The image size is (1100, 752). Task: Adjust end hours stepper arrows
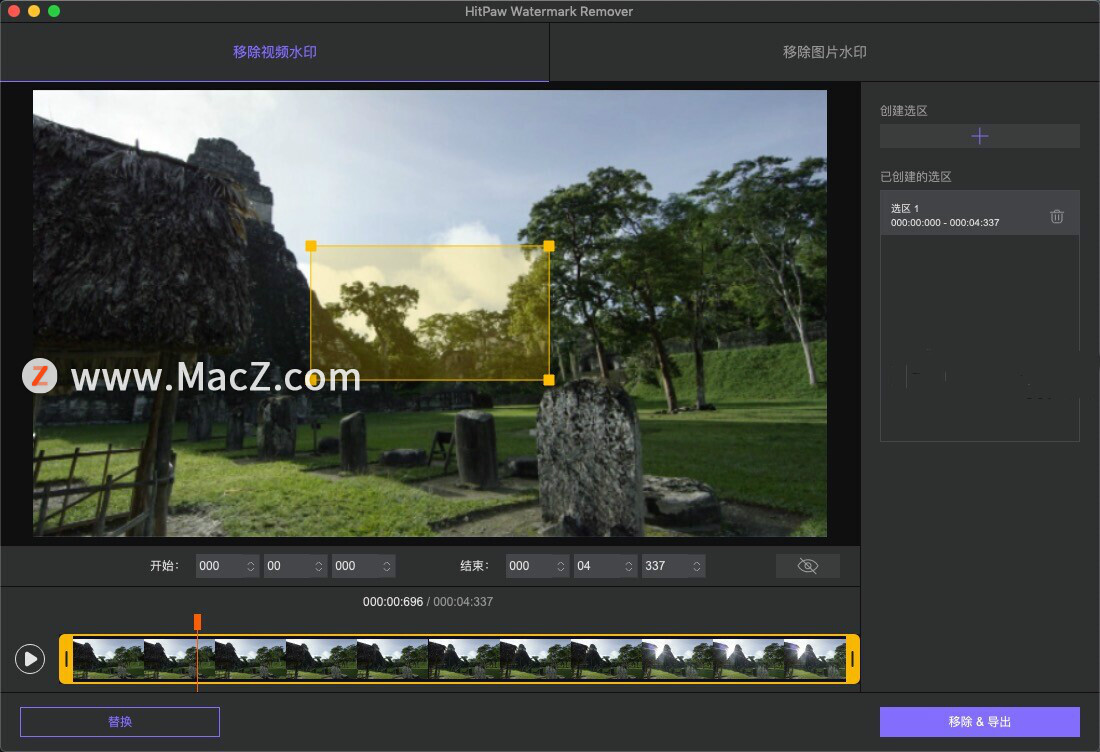tap(561, 566)
